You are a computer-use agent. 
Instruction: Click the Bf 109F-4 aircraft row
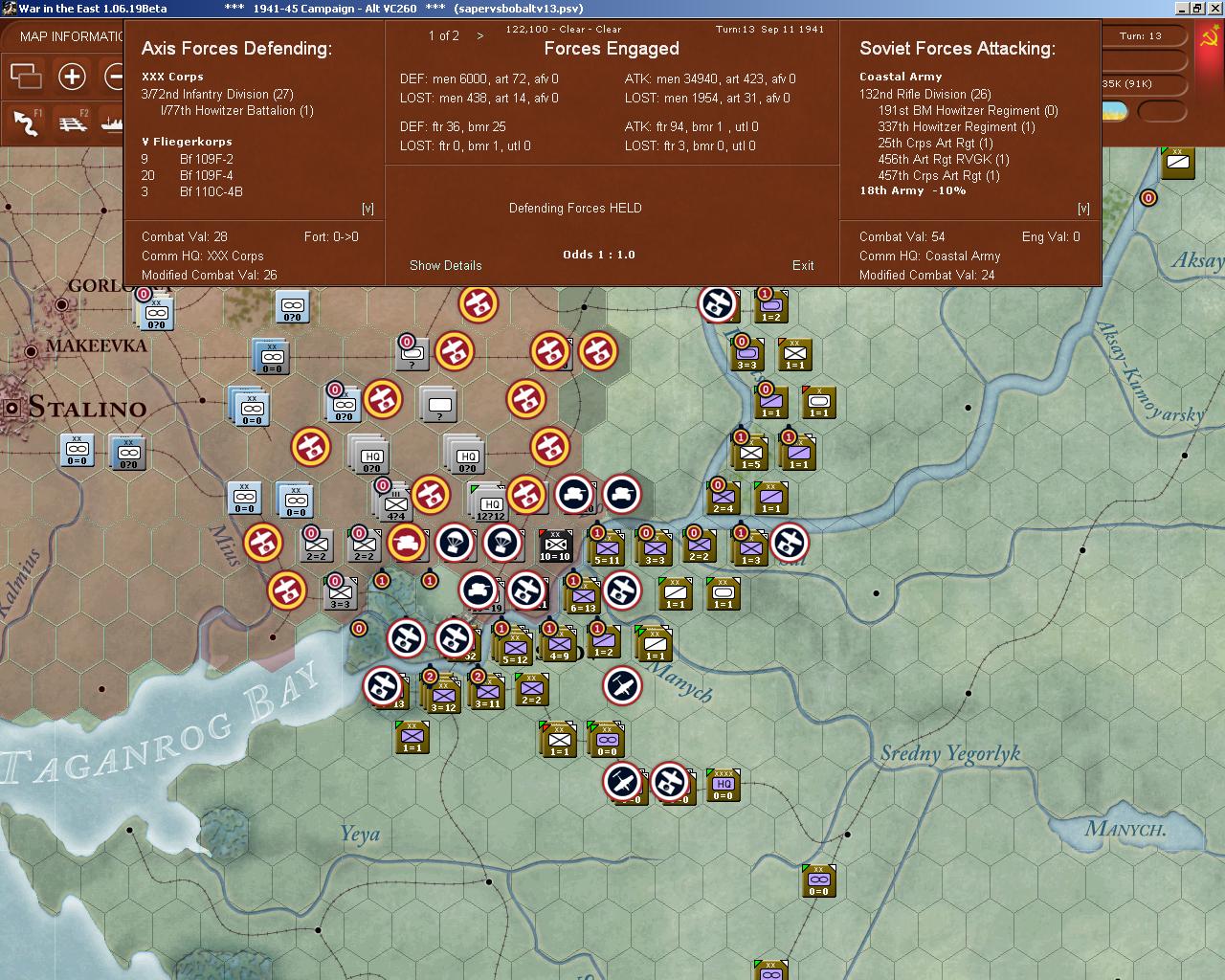click(x=188, y=175)
